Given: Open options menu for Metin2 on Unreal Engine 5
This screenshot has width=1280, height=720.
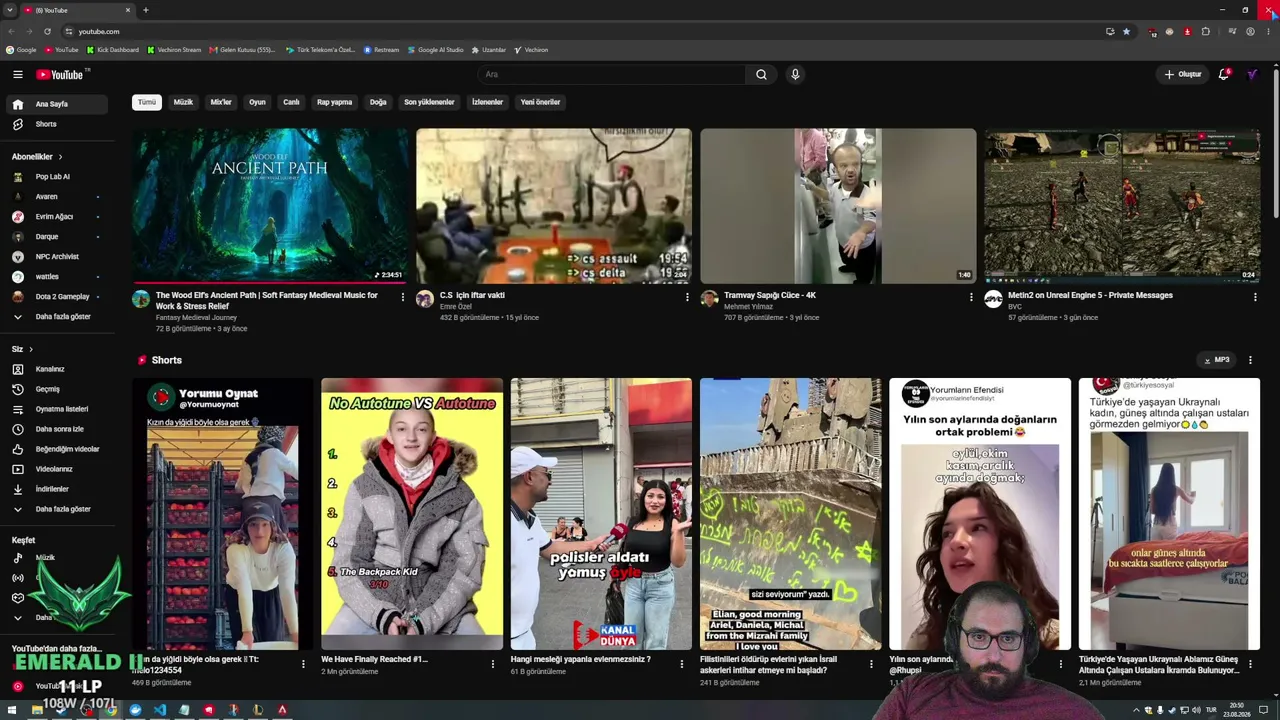Looking at the screenshot, I should pos(1255,297).
